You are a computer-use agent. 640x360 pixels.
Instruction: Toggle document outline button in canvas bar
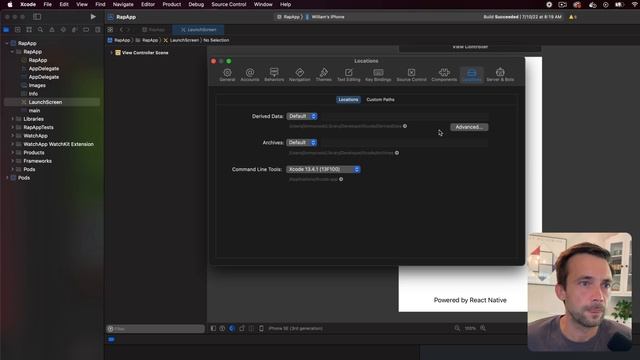(x=213, y=328)
